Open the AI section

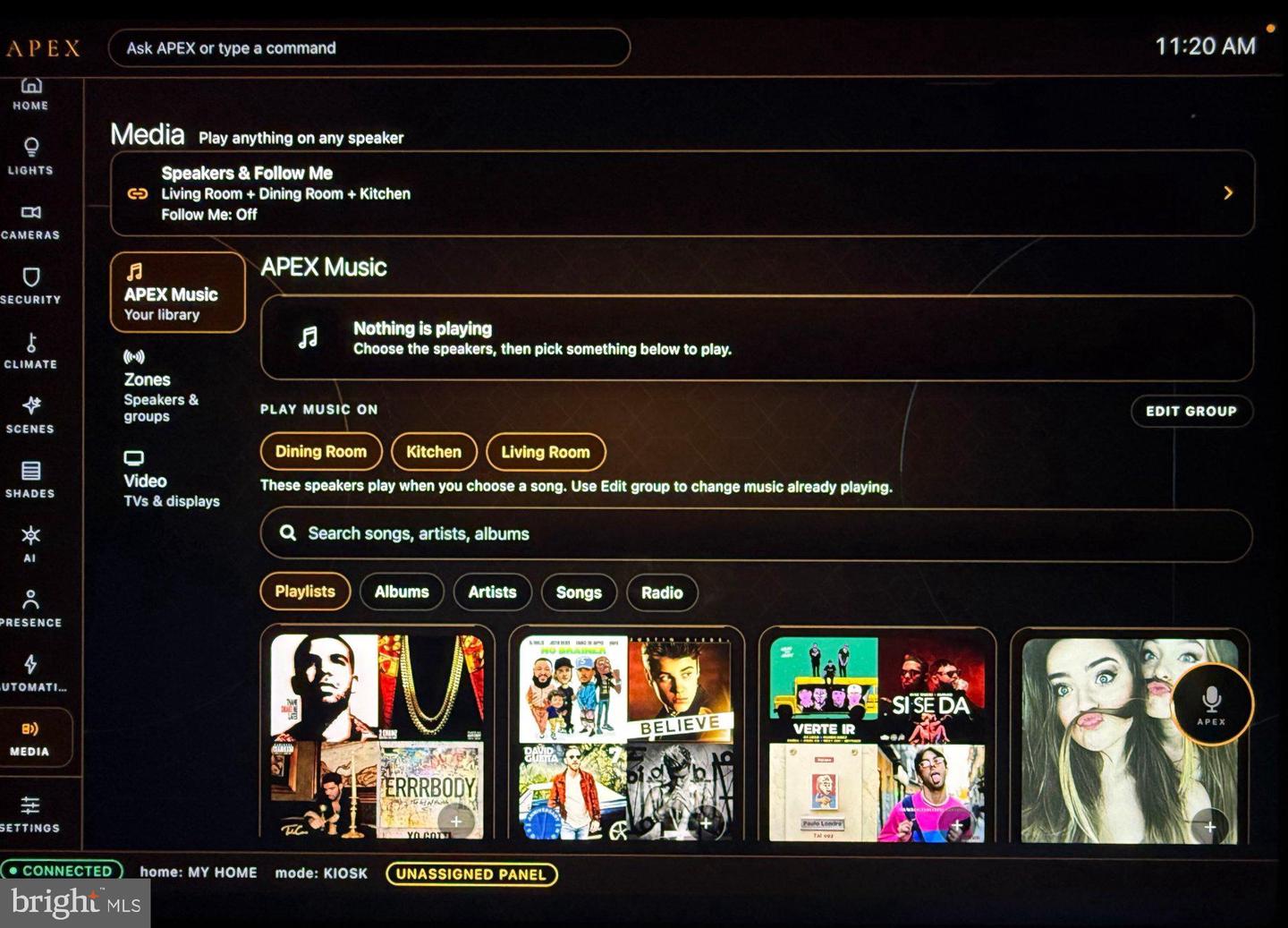point(30,544)
